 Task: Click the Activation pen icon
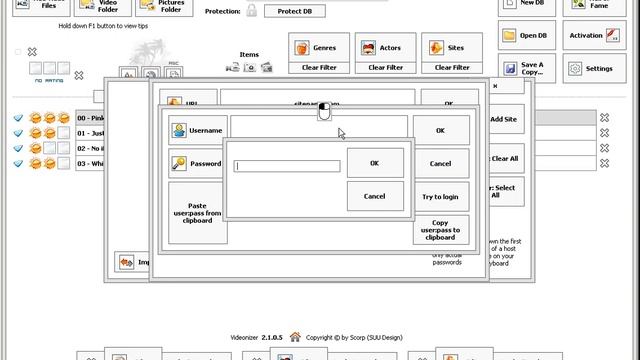(x=613, y=35)
